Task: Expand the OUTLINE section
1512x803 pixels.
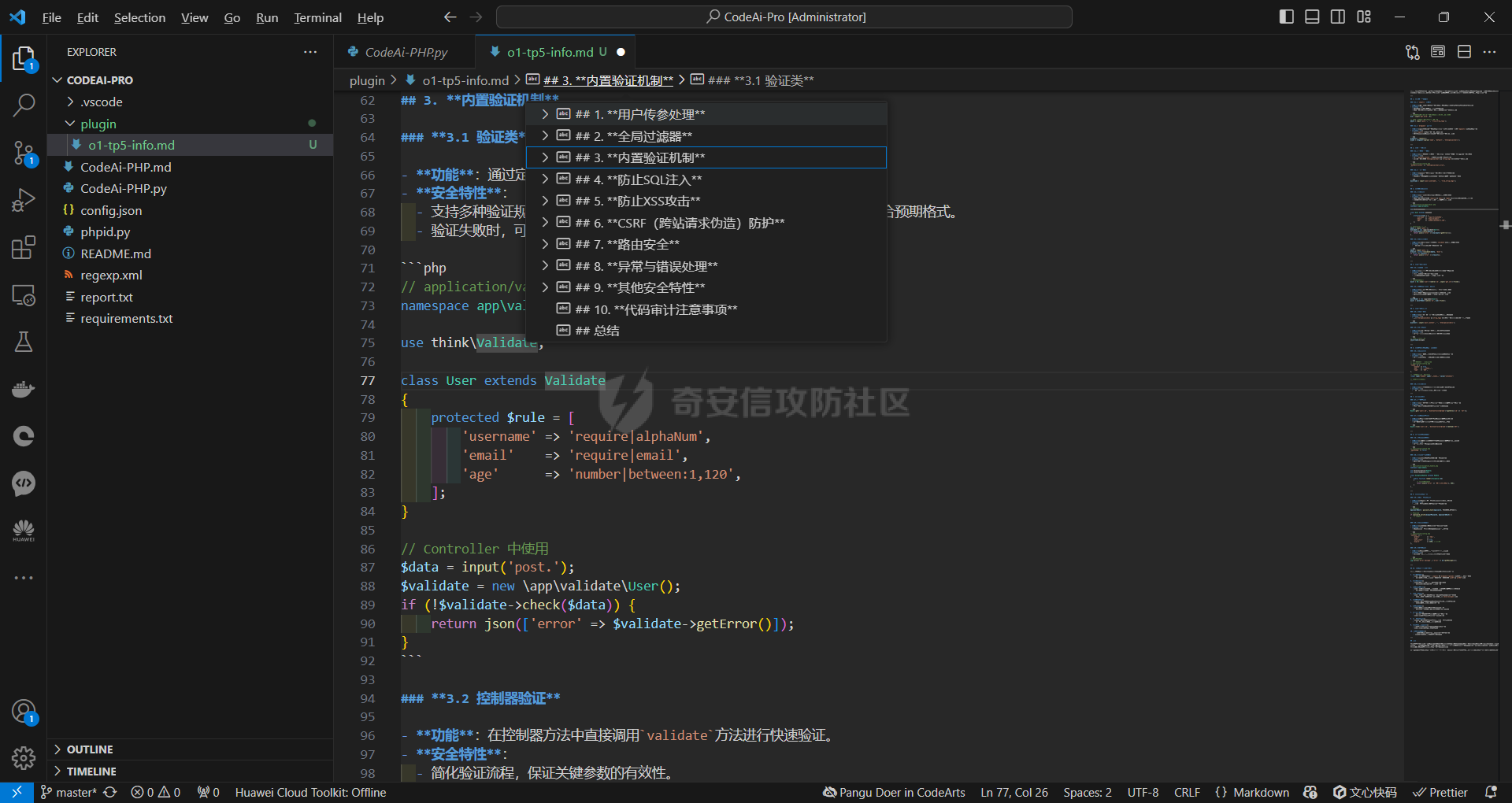Action: tap(57, 749)
